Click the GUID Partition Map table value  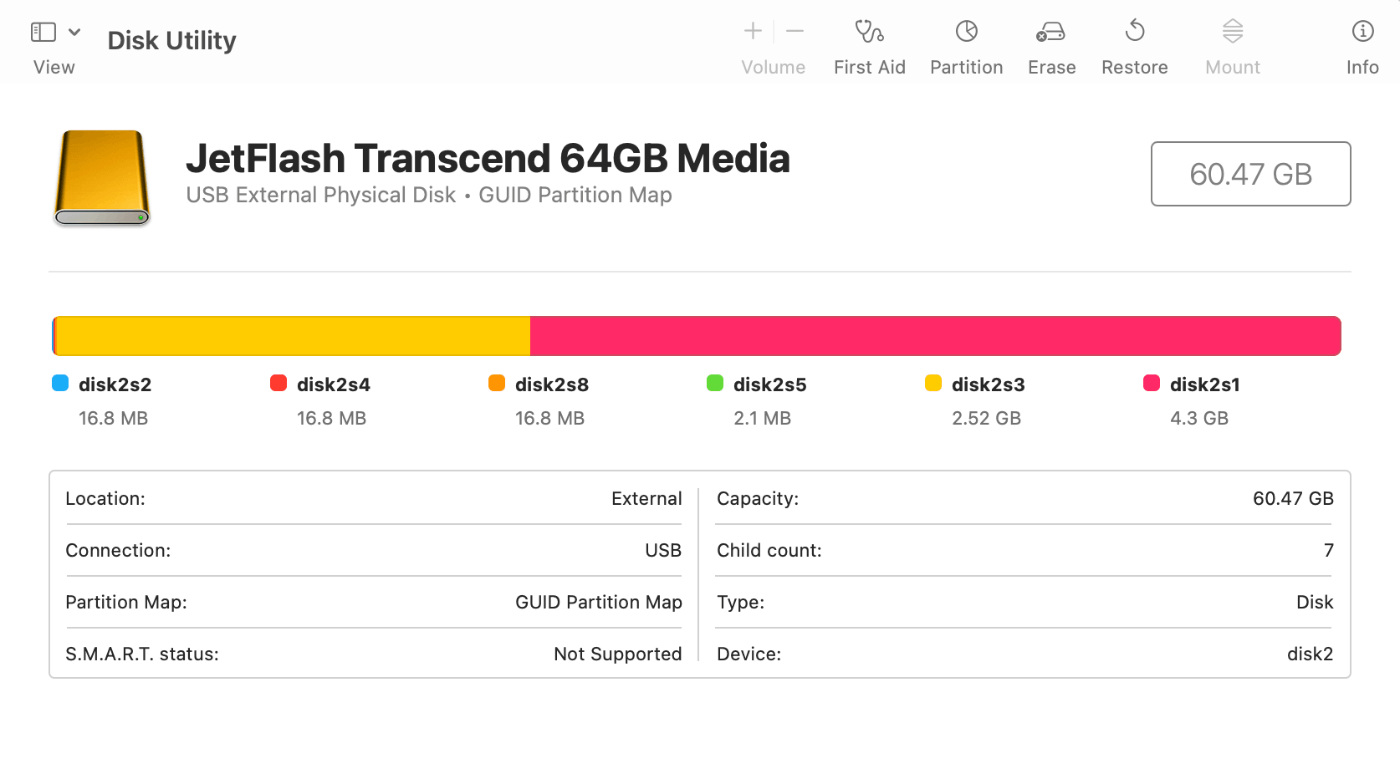click(x=599, y=602)
